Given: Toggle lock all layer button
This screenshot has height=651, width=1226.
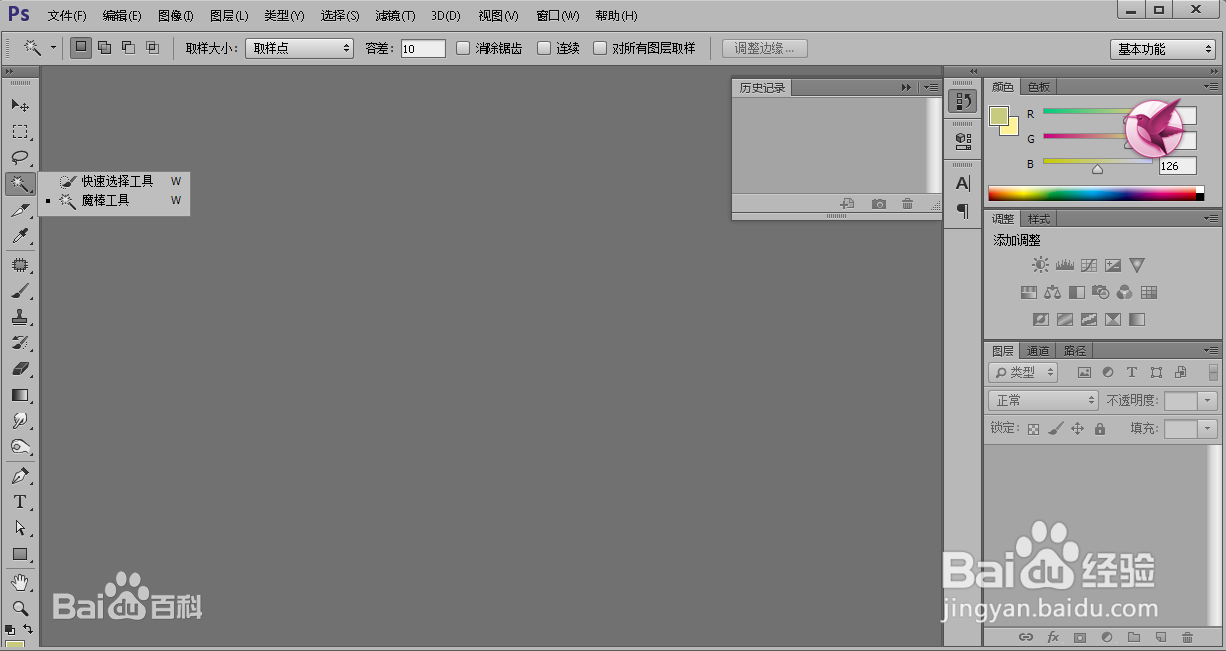Looking at the screenshot, I should 1100,428.
